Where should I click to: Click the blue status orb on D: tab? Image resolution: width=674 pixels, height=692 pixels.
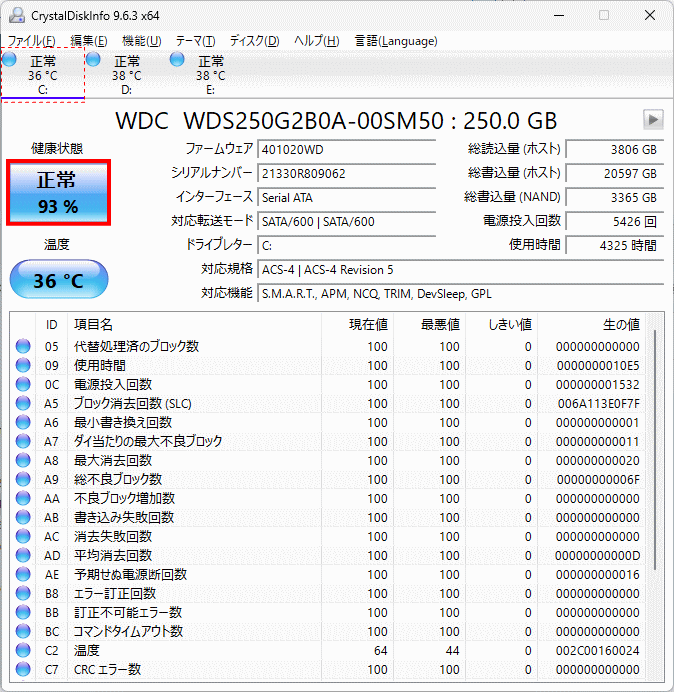coord(93,59)
